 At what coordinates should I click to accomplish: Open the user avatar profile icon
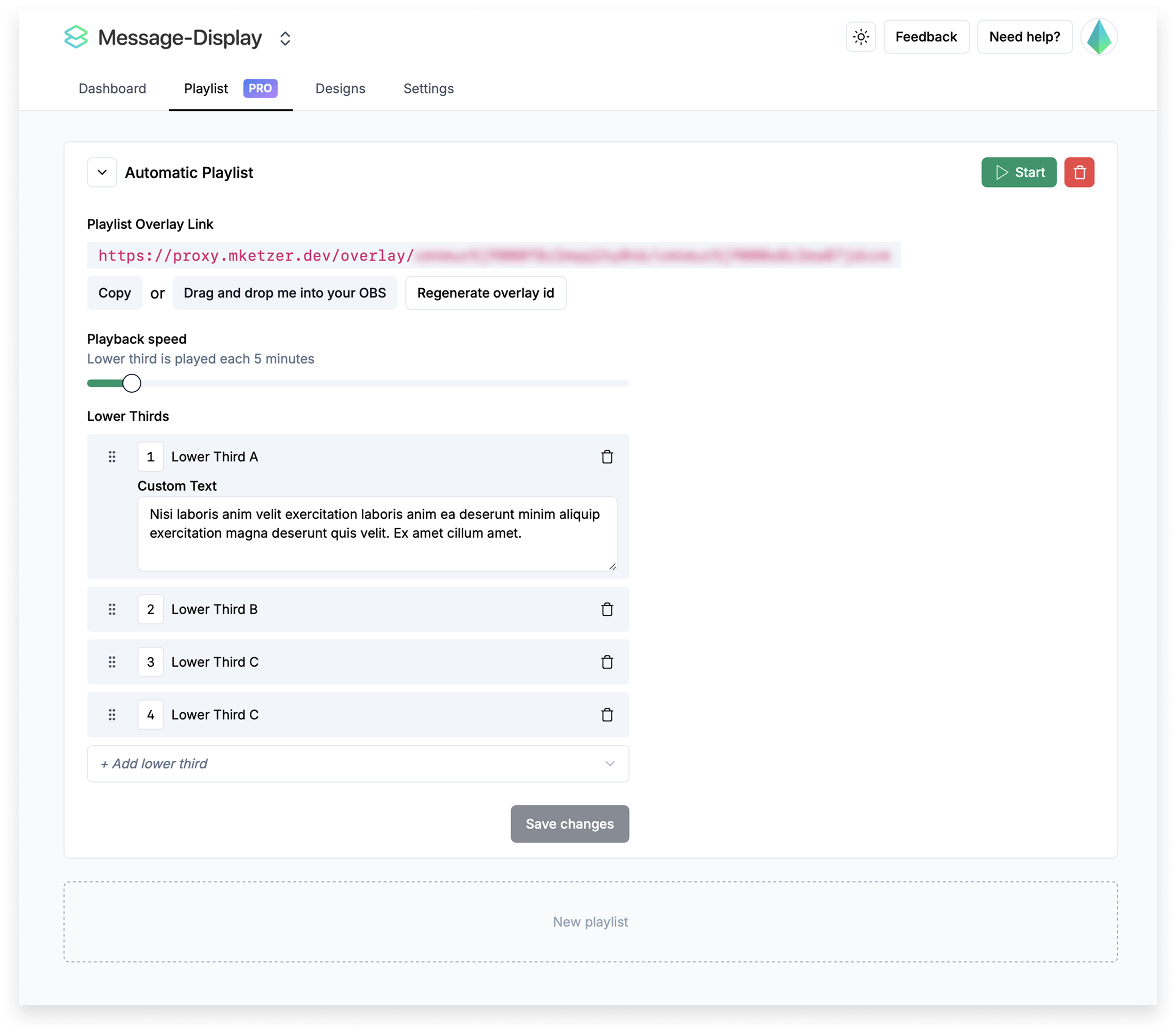click(1098, 37)
